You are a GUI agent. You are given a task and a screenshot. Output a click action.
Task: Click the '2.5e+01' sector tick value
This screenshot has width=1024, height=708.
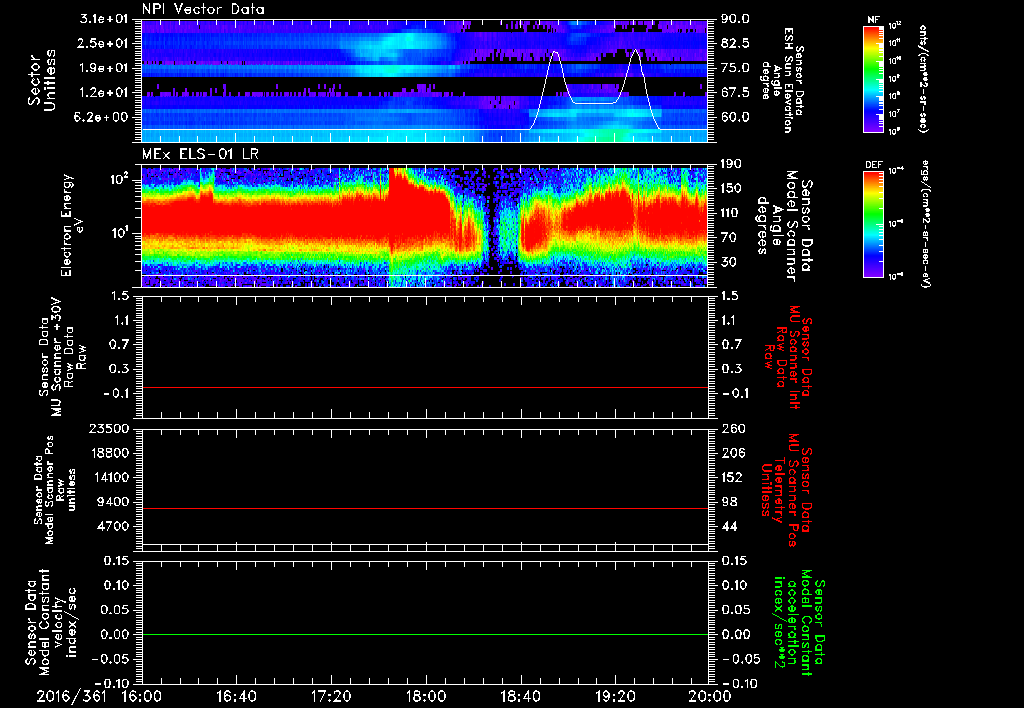104,43
